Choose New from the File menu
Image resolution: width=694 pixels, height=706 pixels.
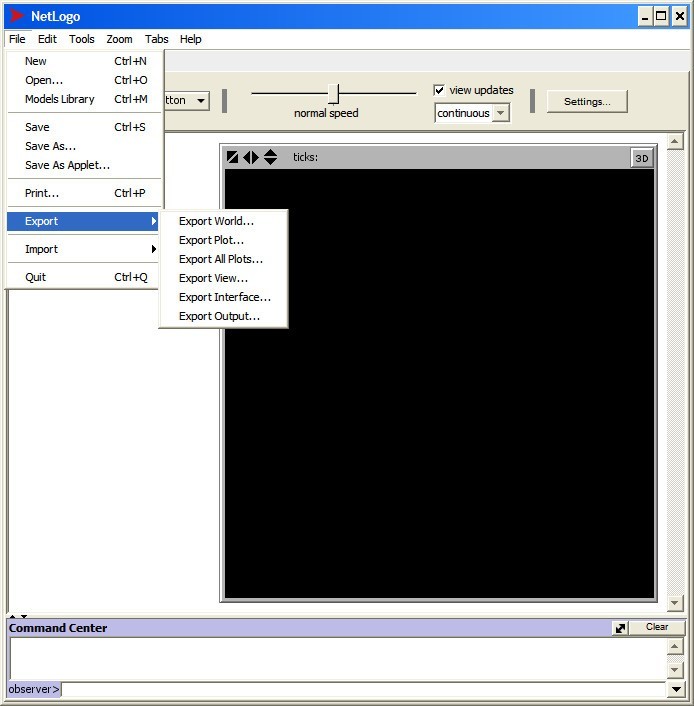[84, 61]
